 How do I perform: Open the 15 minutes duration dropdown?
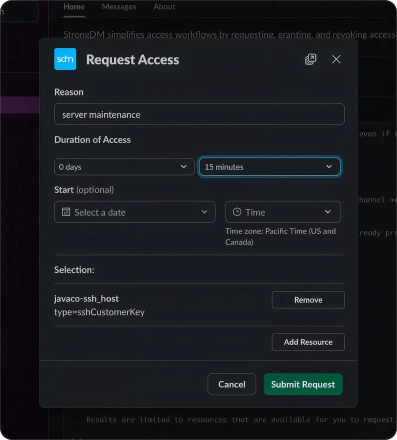269,167
